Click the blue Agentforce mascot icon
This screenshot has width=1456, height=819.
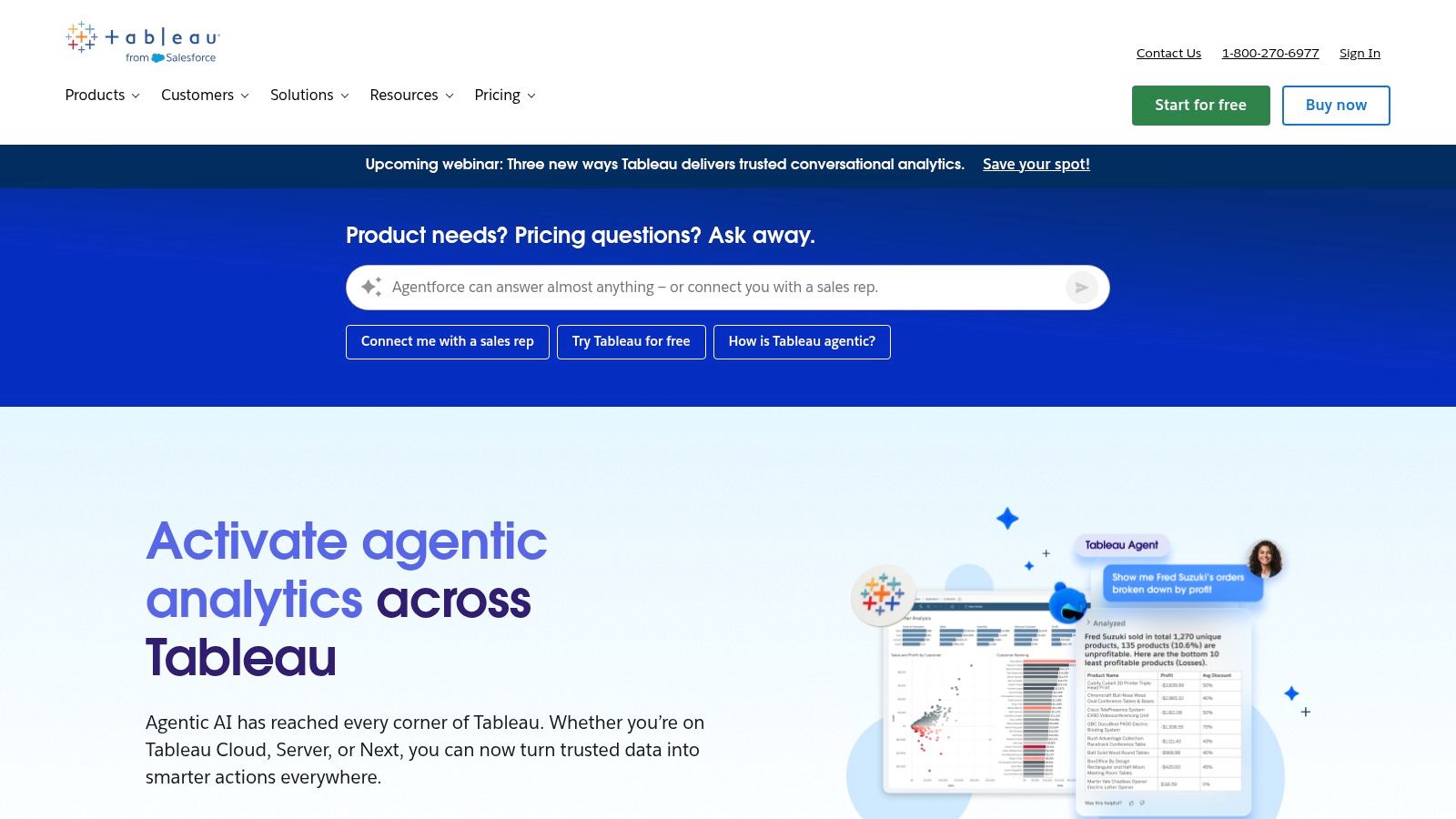click(1068, 602)
